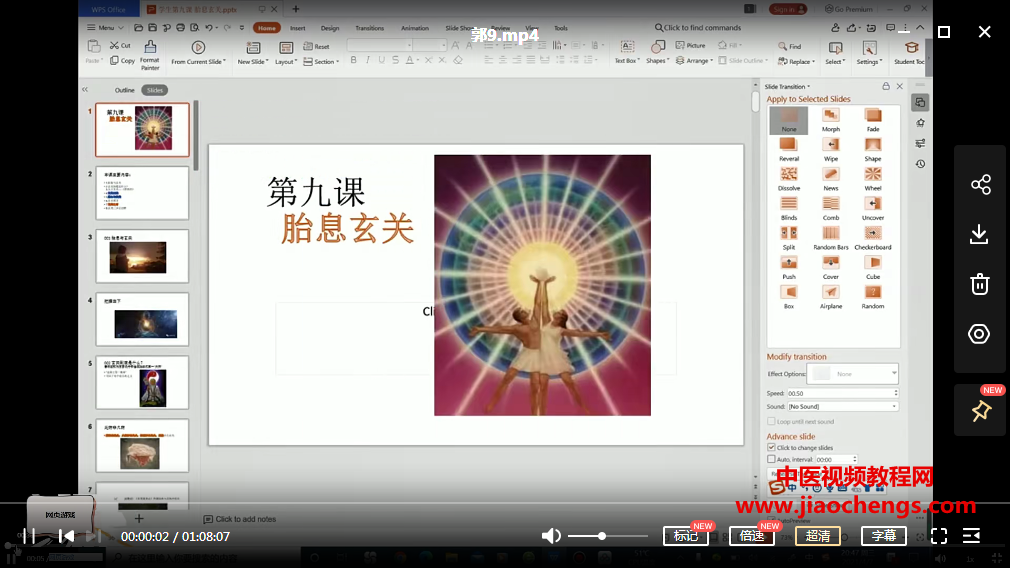
Task: Apply the Cover transition
Action: (830, 268)
